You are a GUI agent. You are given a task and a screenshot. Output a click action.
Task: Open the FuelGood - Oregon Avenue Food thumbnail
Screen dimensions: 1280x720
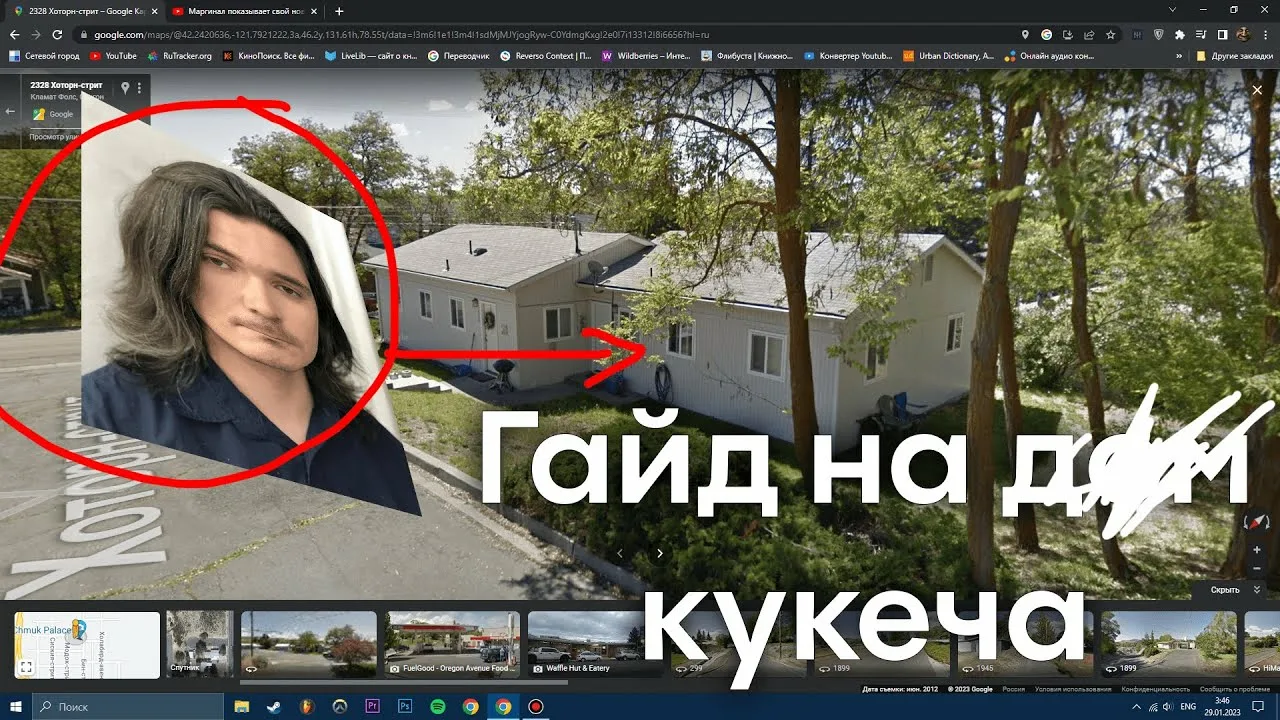pos(453,643)
